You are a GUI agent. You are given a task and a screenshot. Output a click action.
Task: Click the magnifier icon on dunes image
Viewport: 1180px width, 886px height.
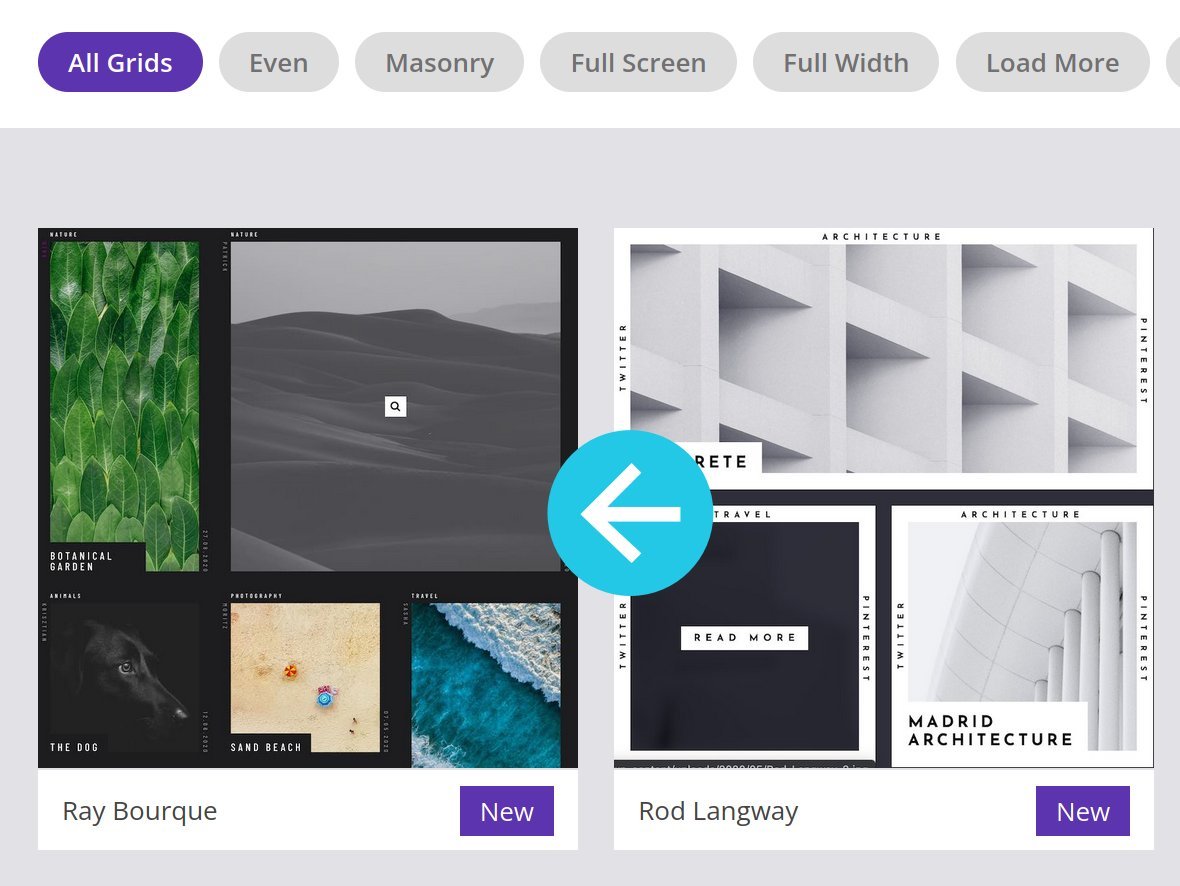[x=395, y=406]
